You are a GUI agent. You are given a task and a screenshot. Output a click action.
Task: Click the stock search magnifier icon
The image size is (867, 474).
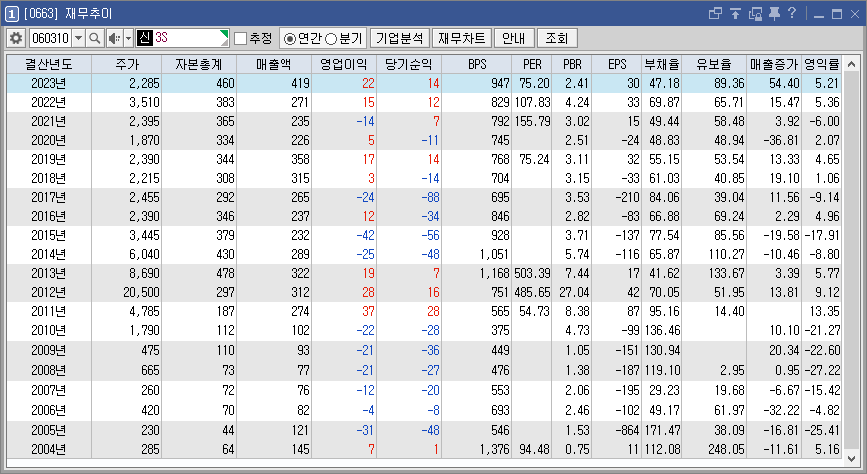pos(95,38)
